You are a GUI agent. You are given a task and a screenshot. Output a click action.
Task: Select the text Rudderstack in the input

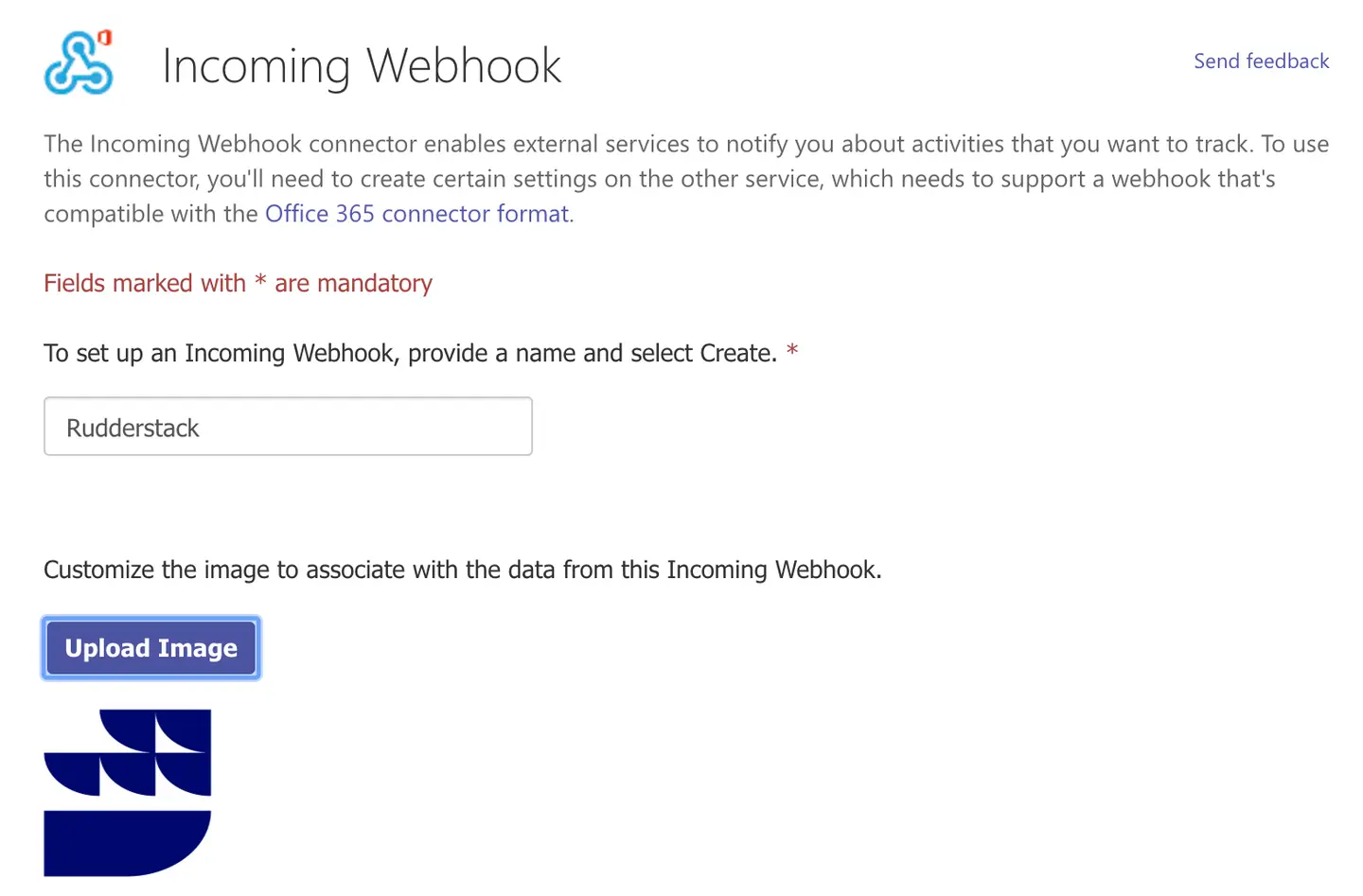point(133,427)
